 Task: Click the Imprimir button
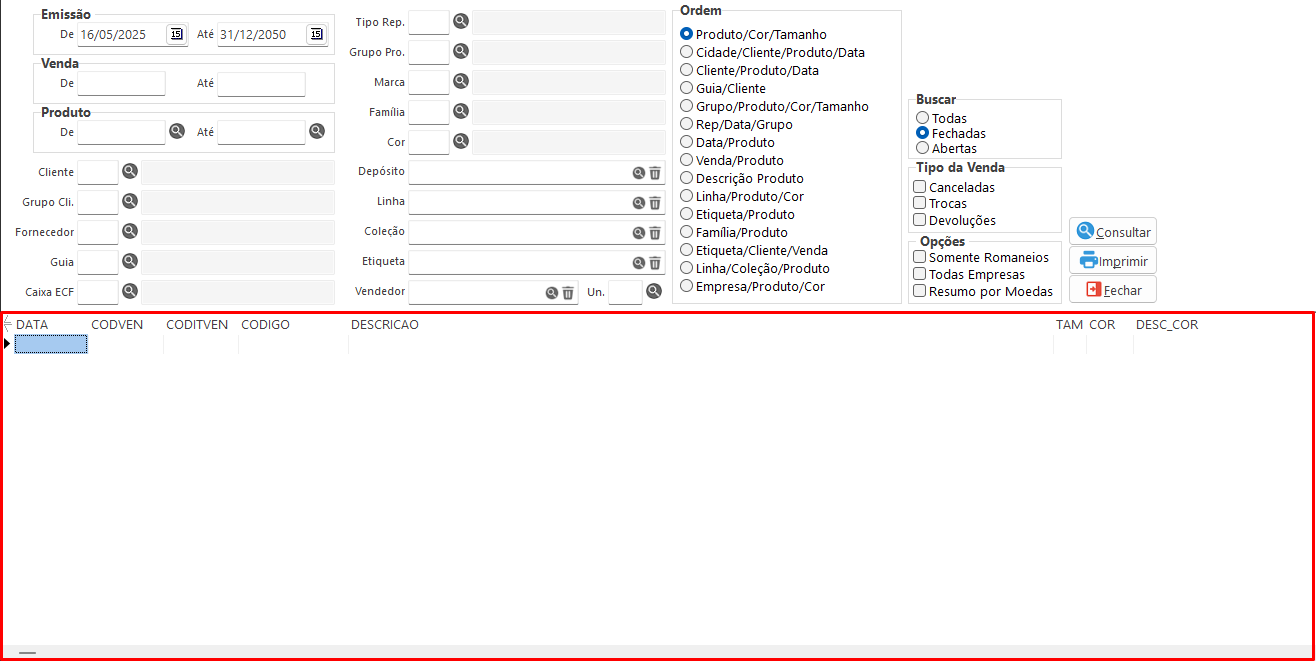(x=1112, y=261)
